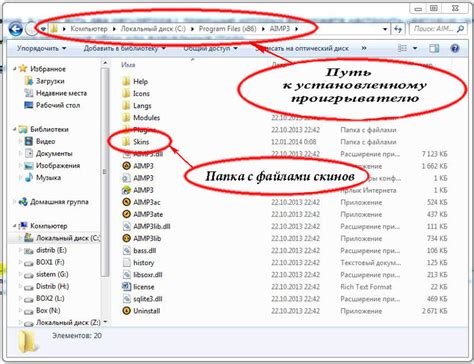Click Program Files (x86) breadcrumb

[x=228, y=29]
